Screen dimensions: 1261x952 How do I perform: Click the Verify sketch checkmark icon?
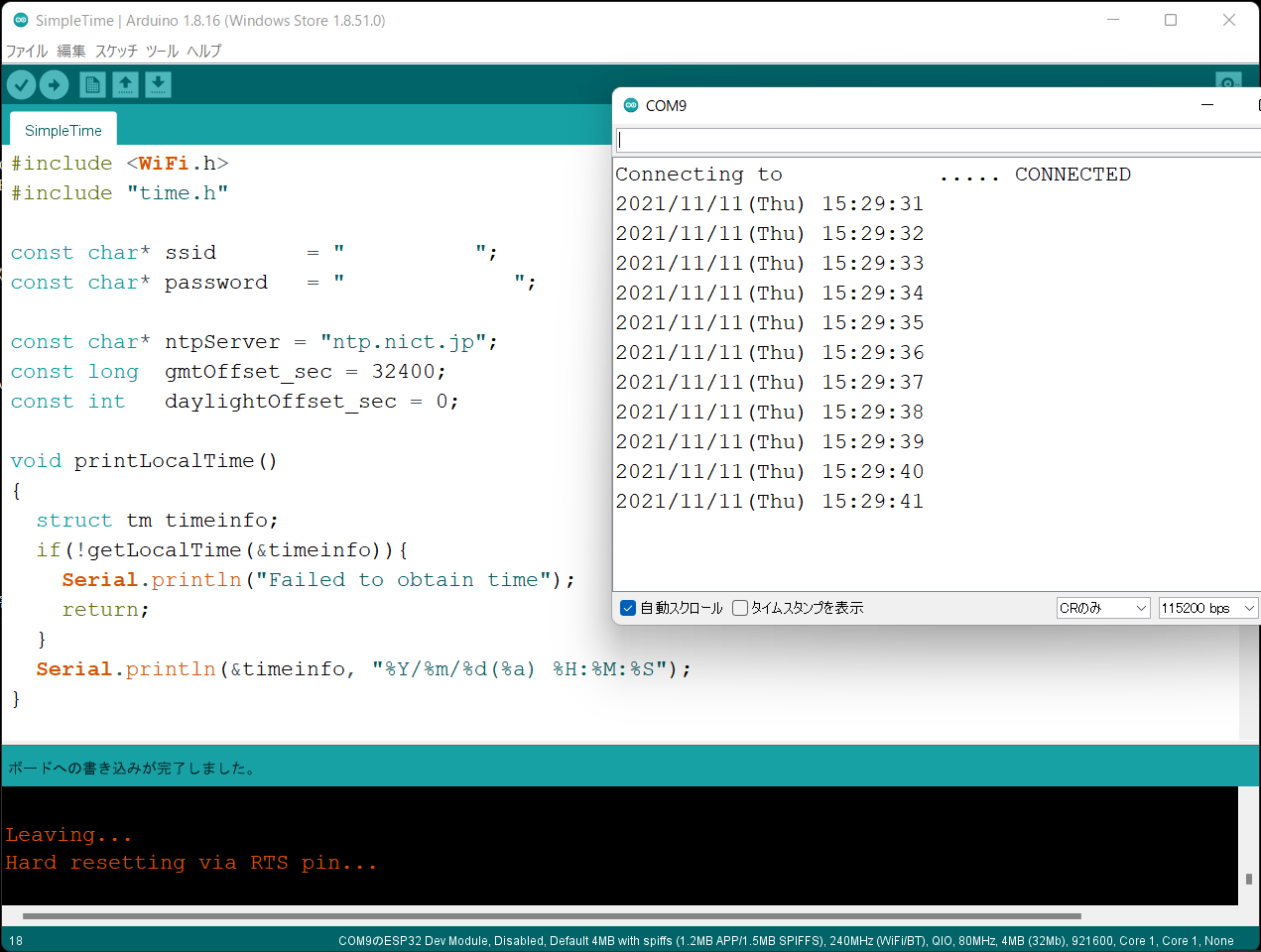[x=21, y=85]
